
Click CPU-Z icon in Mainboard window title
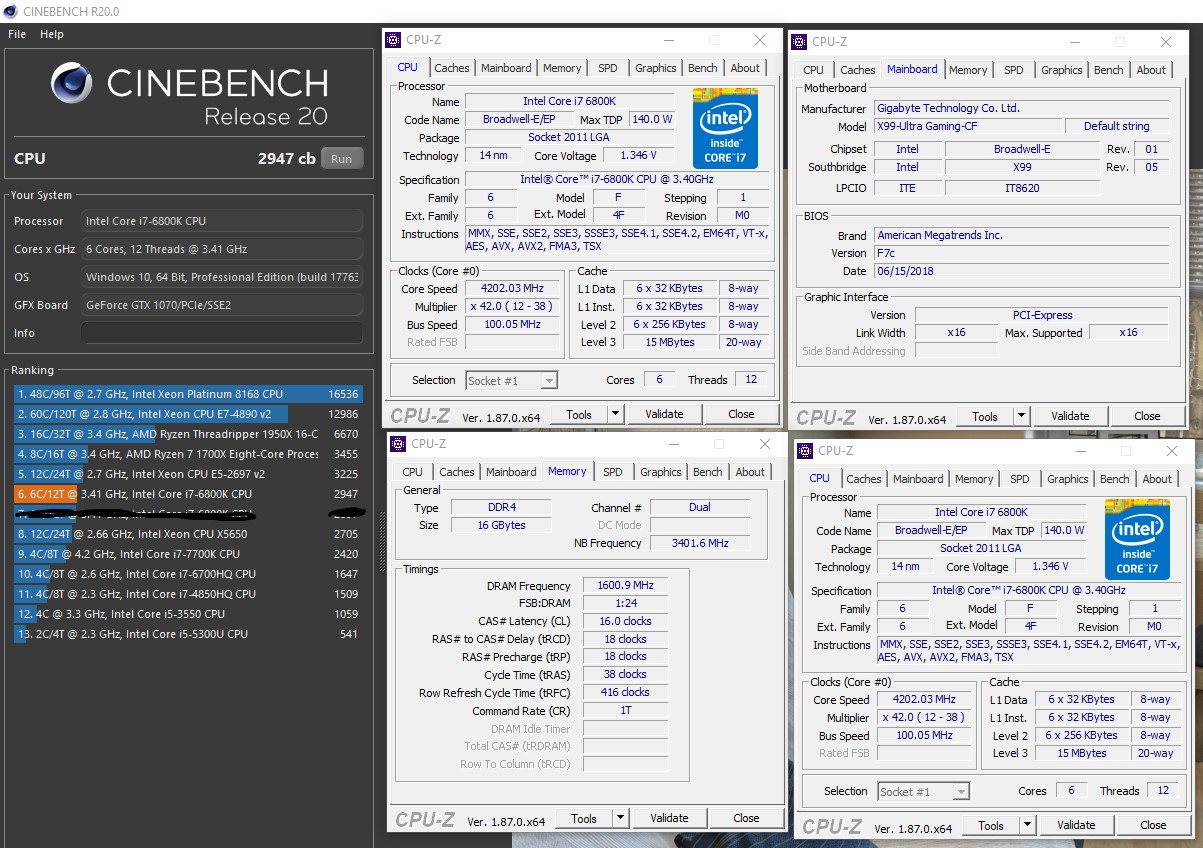point(799,42)
